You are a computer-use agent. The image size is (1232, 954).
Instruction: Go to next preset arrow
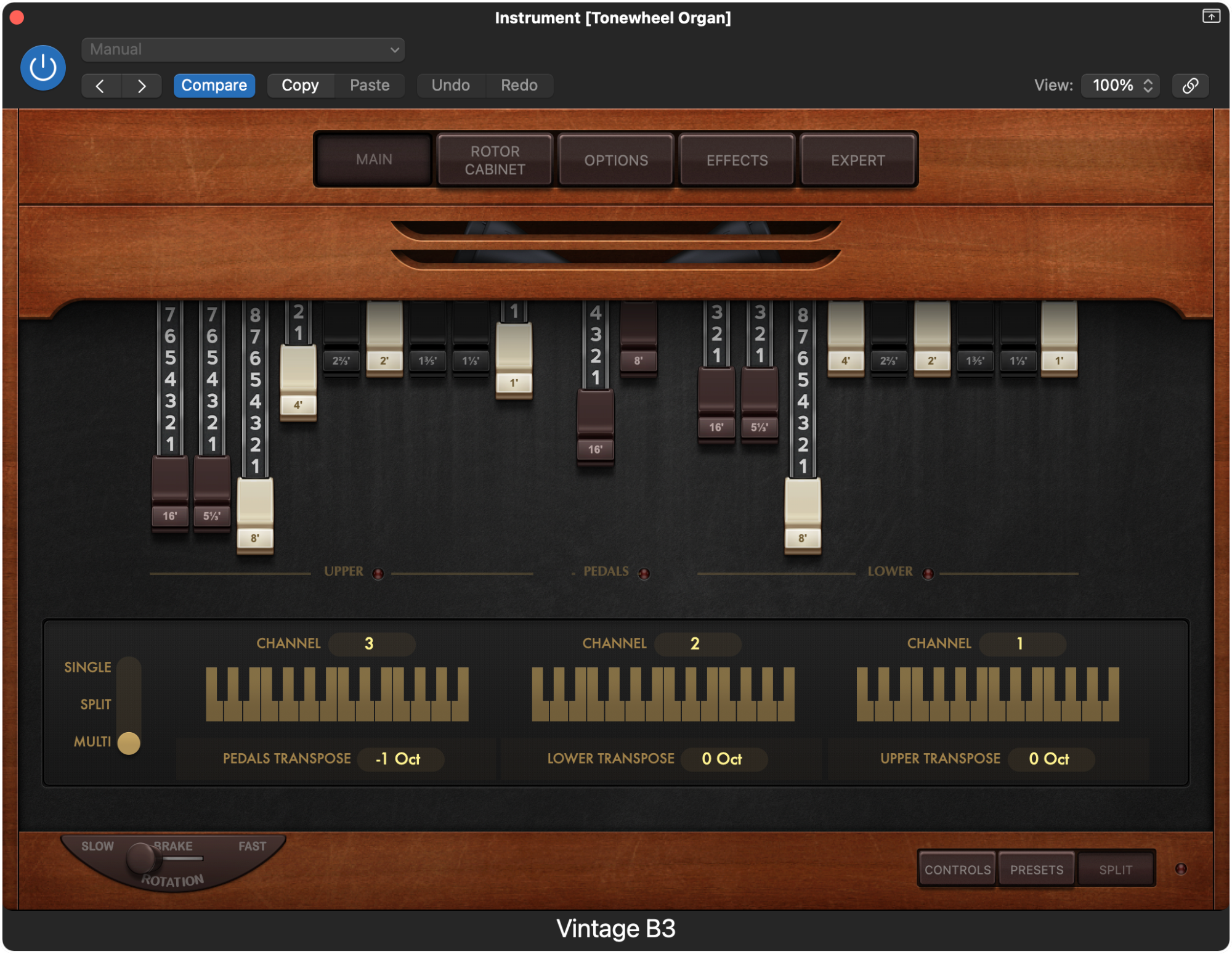point(142,86)
